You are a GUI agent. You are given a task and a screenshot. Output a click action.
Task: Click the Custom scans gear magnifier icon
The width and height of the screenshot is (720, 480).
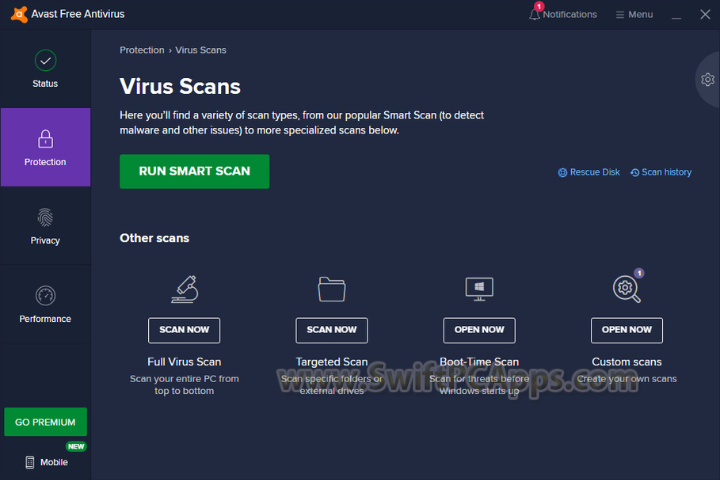point(626,289)
